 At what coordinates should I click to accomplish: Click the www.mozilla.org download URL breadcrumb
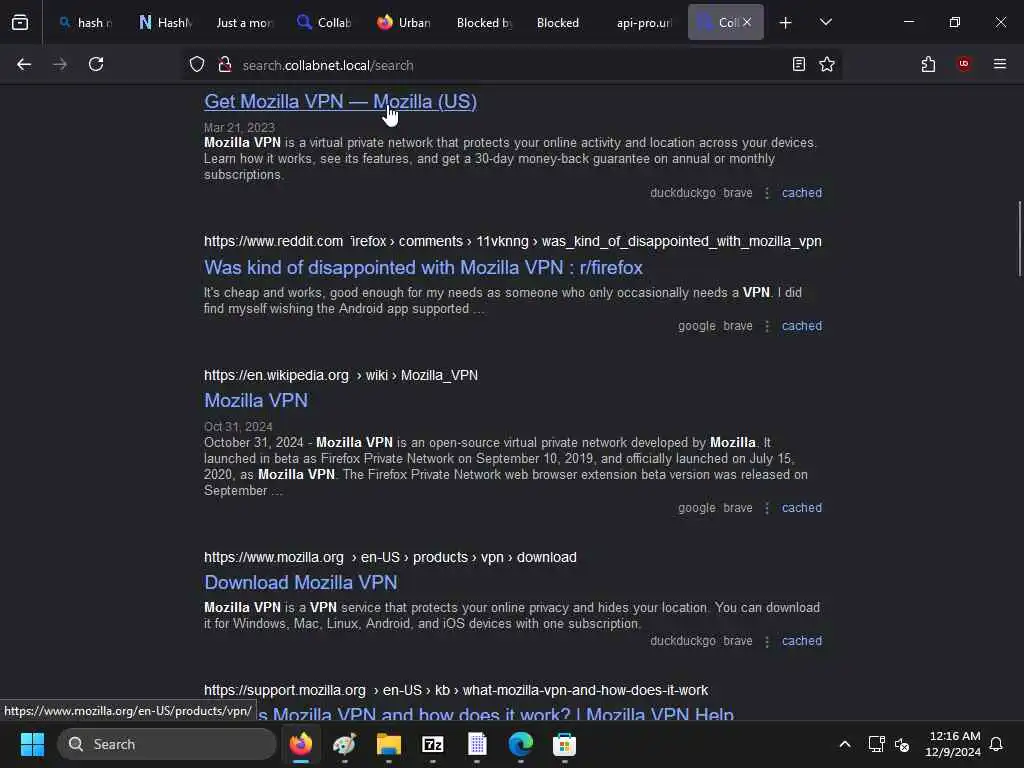[390, 558]
